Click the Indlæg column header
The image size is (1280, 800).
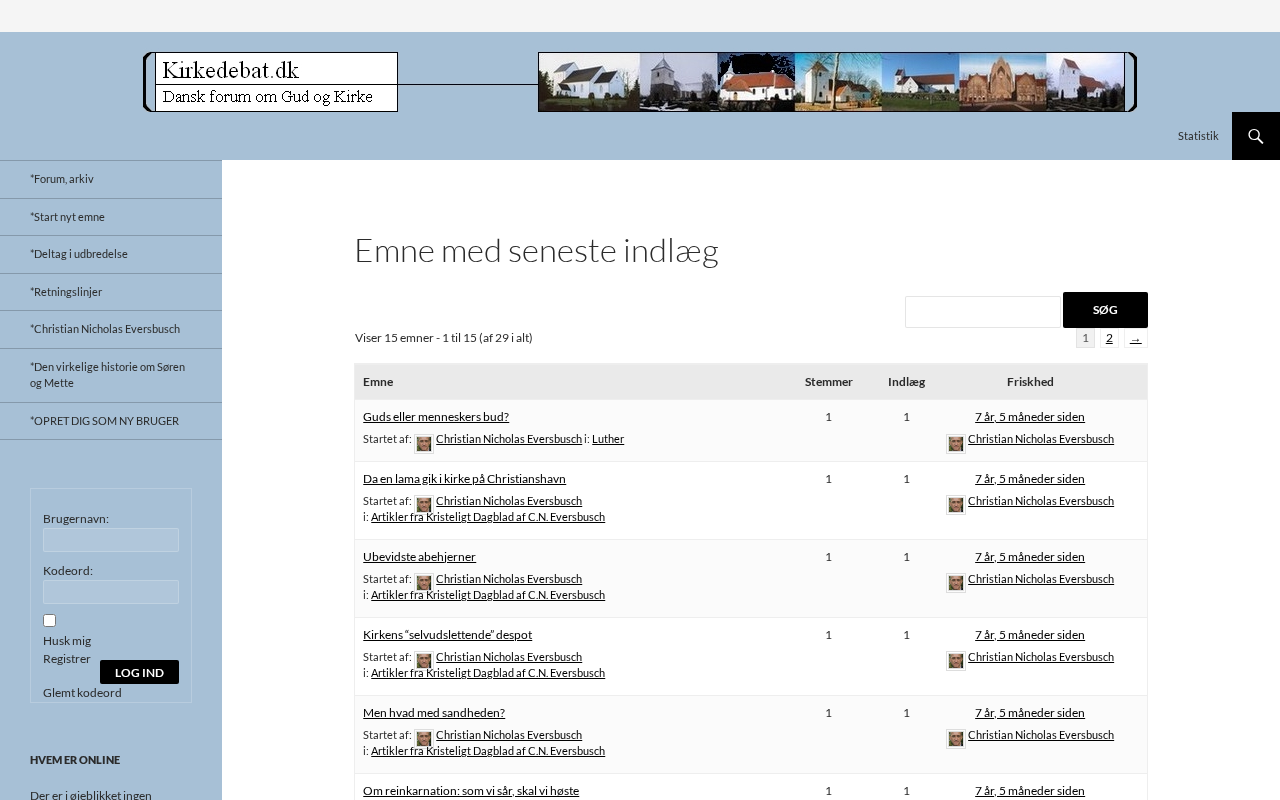click(907, 382)
